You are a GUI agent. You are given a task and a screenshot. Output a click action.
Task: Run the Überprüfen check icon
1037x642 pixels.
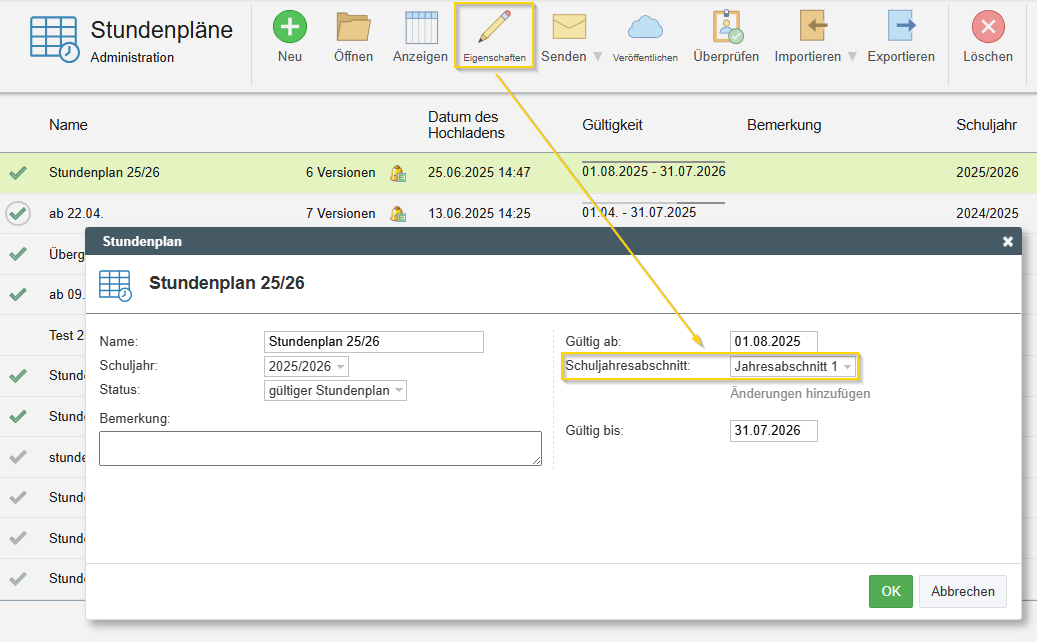coord(727,27)
